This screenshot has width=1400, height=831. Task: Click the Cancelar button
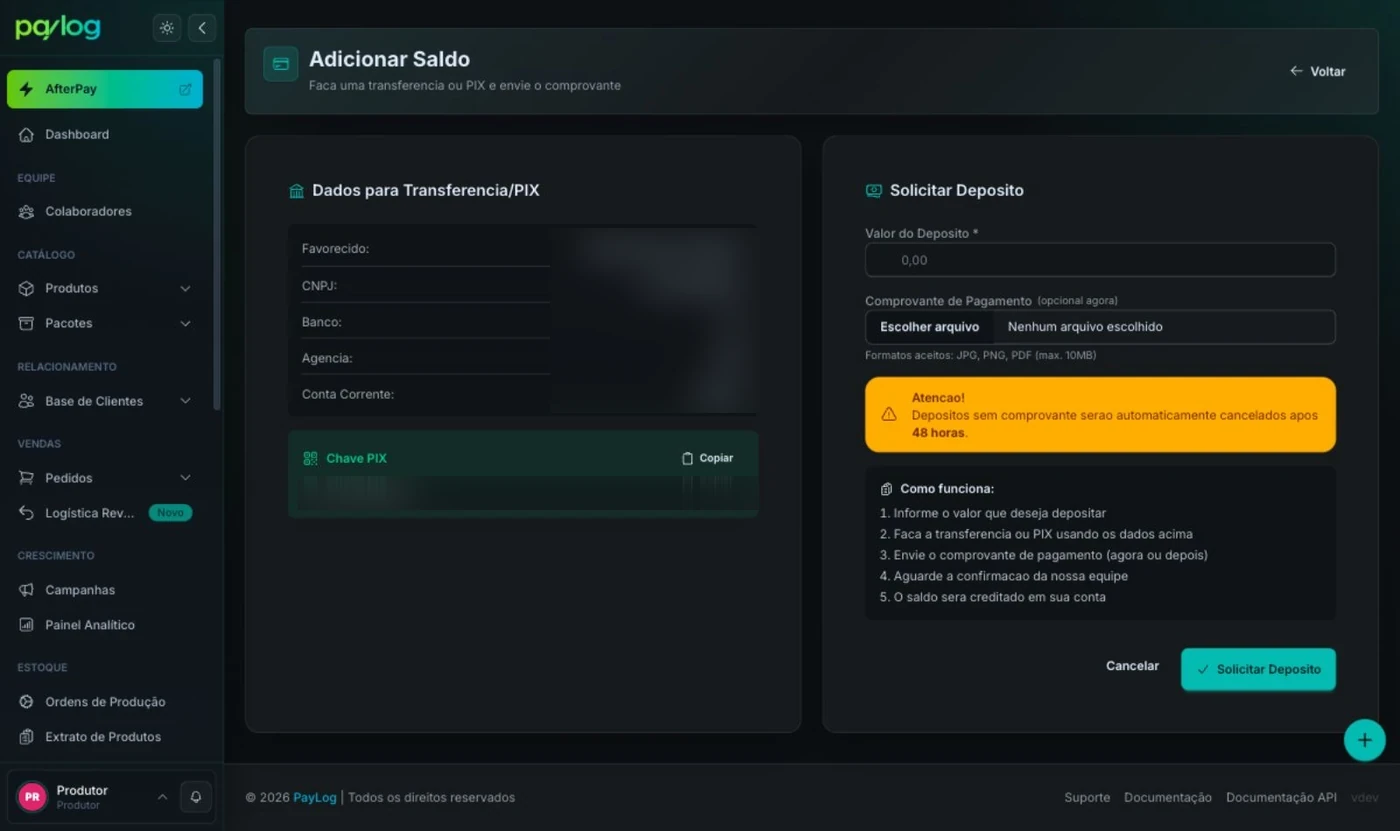(1132, 666)
